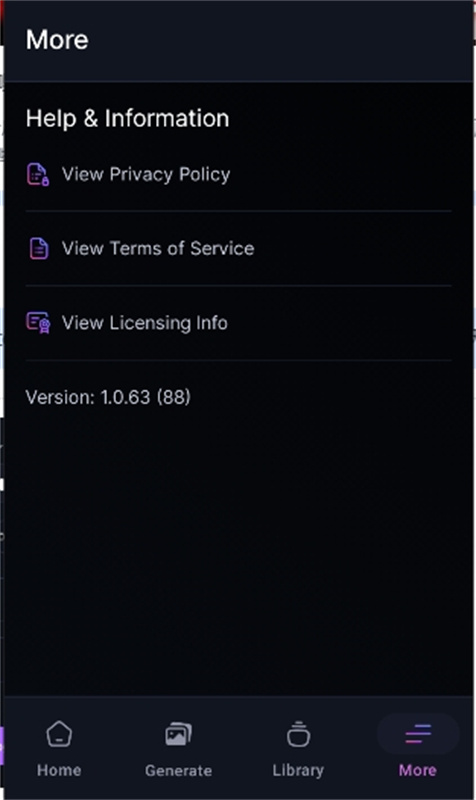Select the highlighted More tab pill background

coord(418,734)
